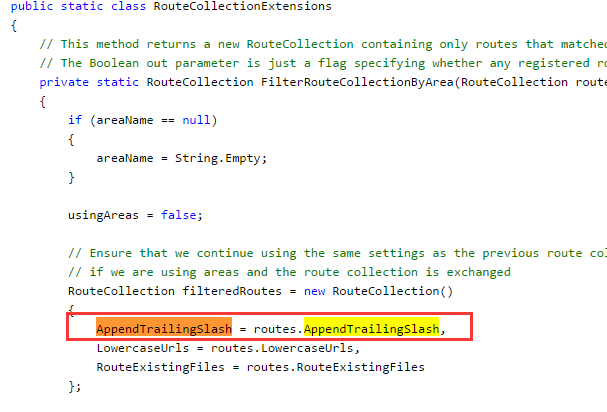607x412 pixels.
Task: Click the RouteExistingFiles property on the left
Action: point(160,367)
